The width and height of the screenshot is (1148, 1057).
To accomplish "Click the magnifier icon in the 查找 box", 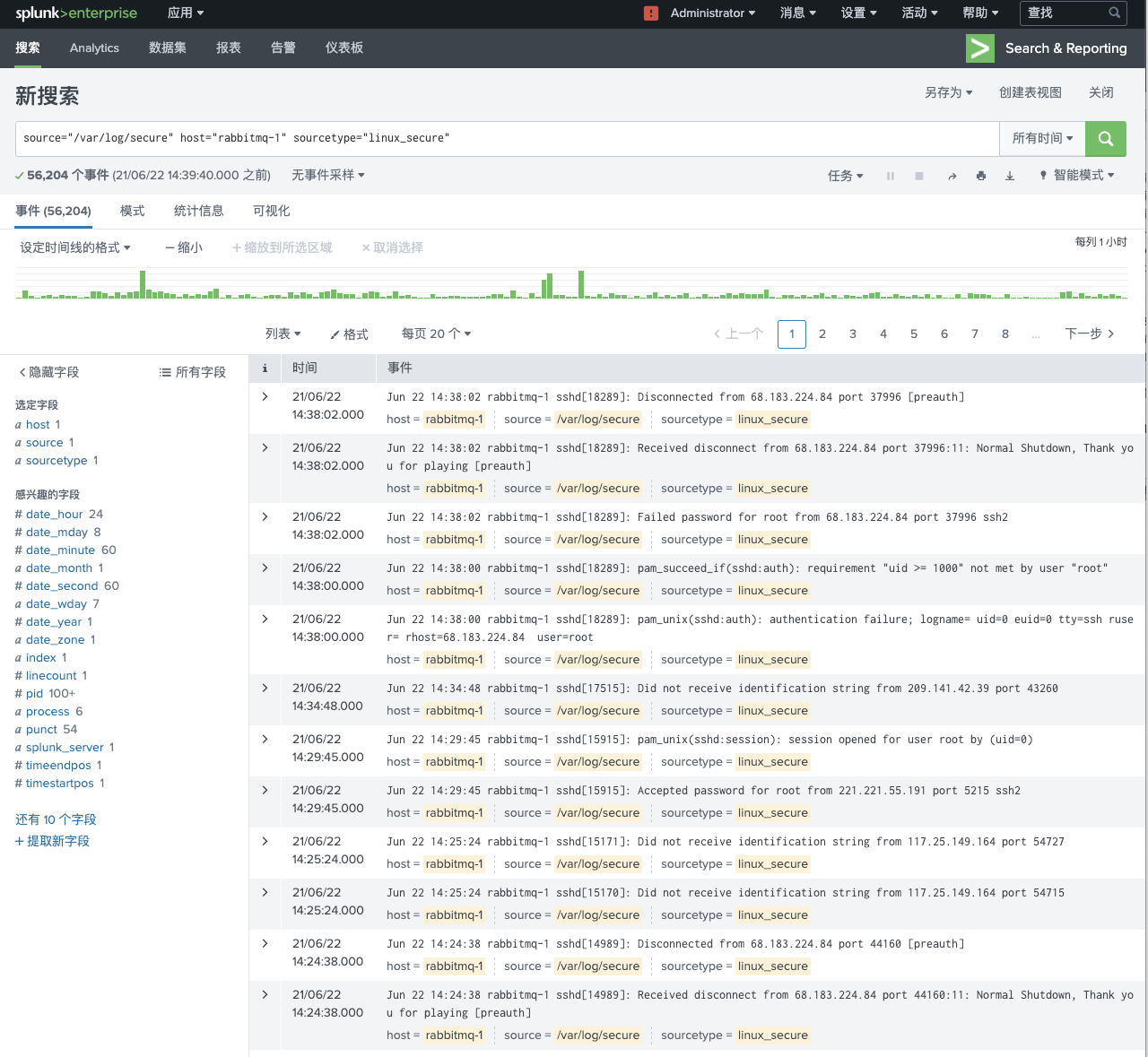I will [1114, 13].
